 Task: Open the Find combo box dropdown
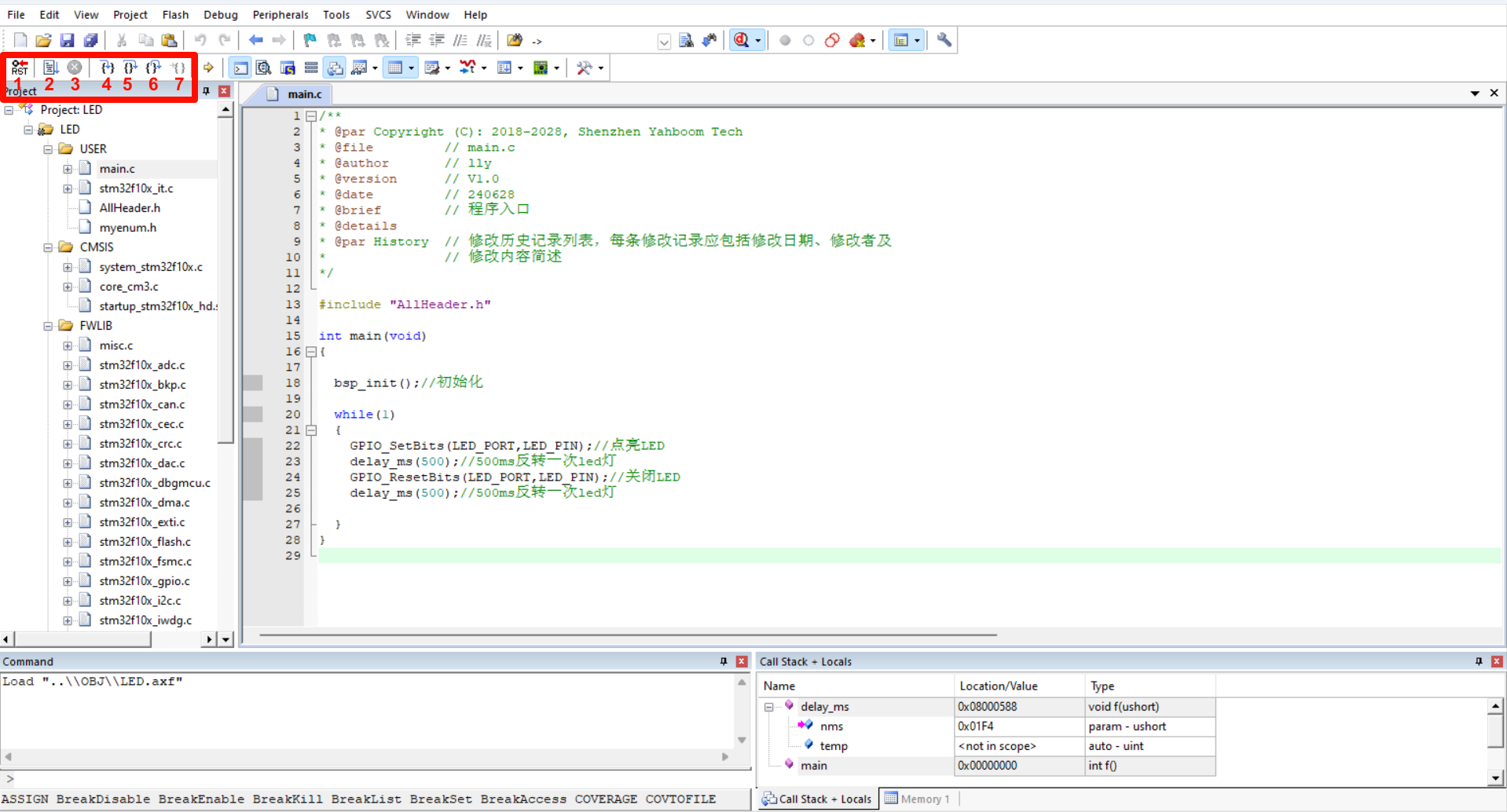click(x=664, y=42)
